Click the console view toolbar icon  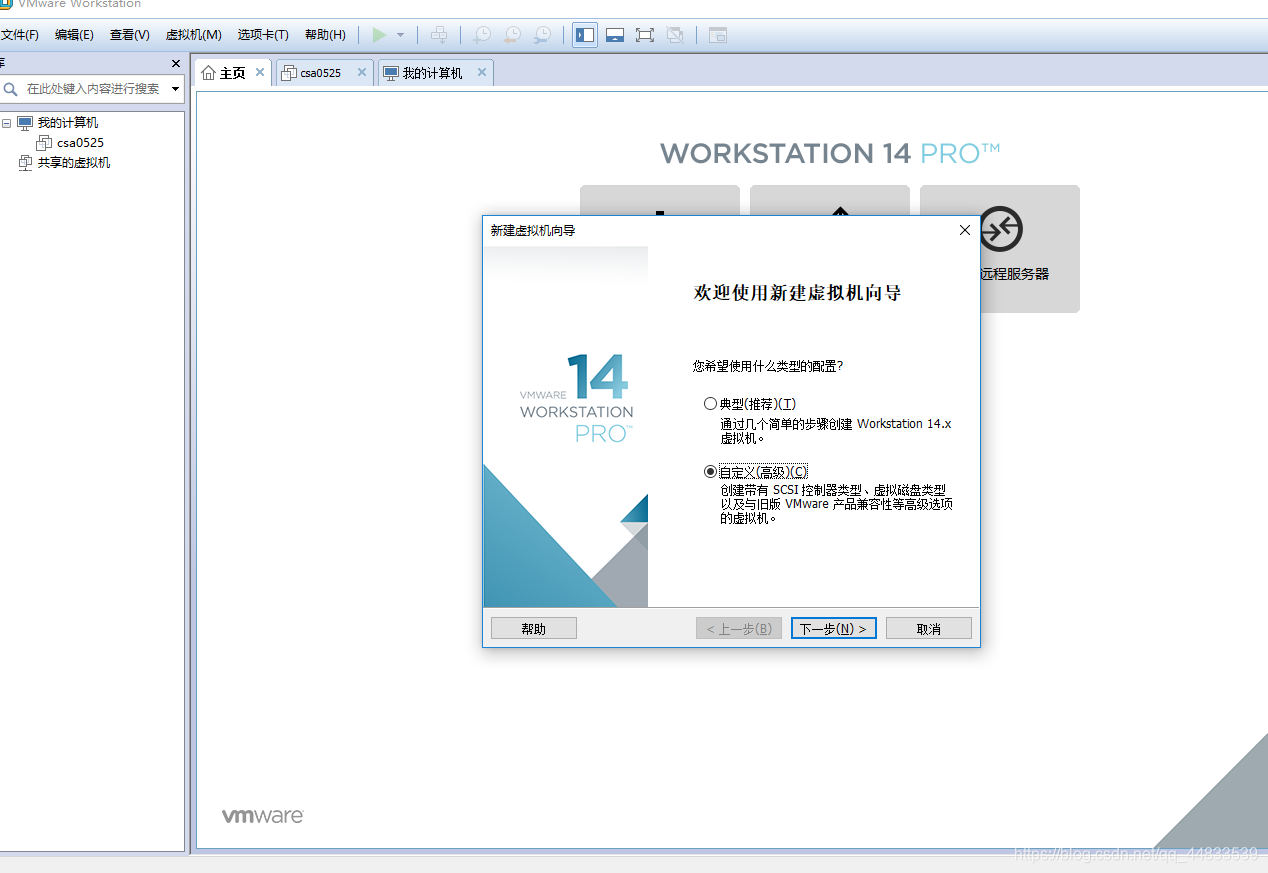pos(718,35)
